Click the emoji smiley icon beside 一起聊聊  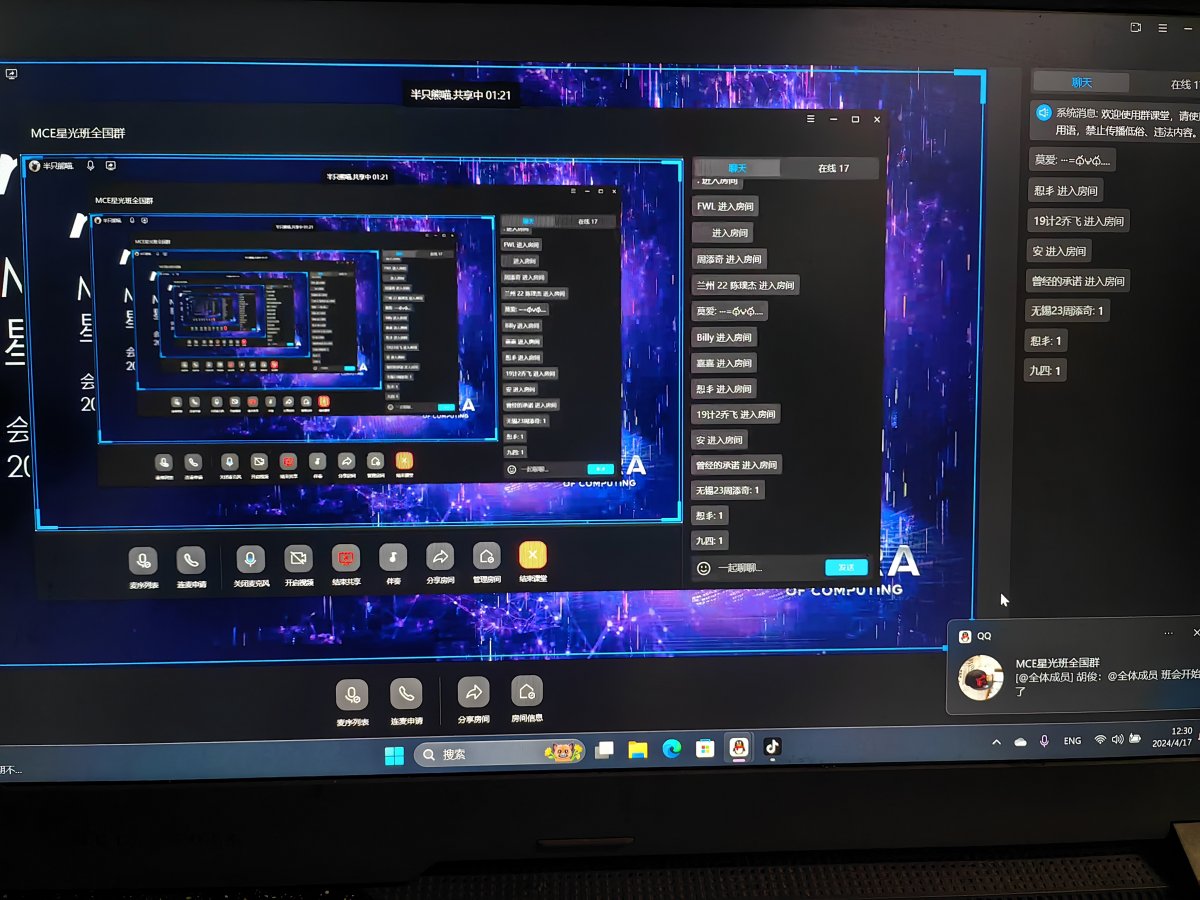point(704,568)
